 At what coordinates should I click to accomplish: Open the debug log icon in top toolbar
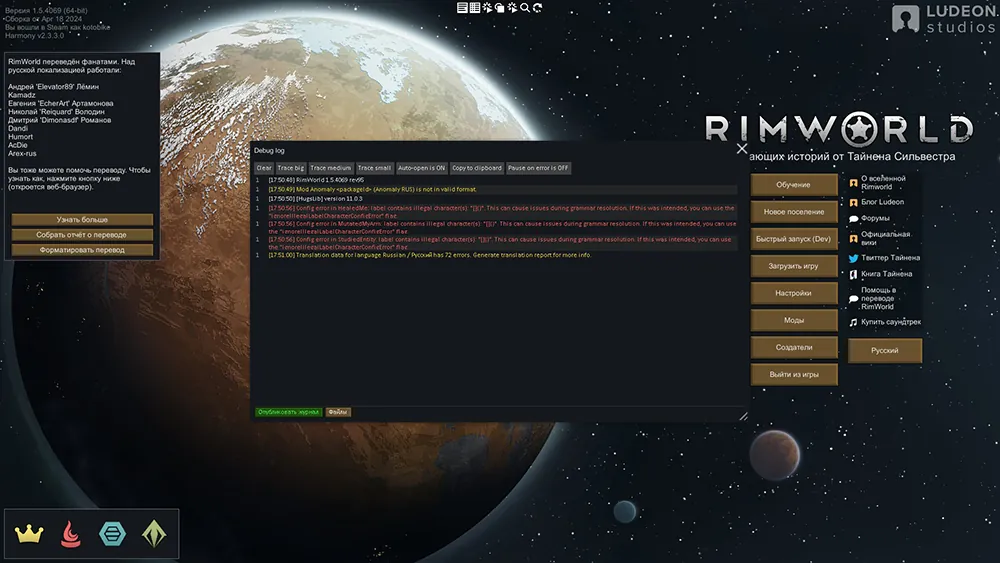point(463,7)
